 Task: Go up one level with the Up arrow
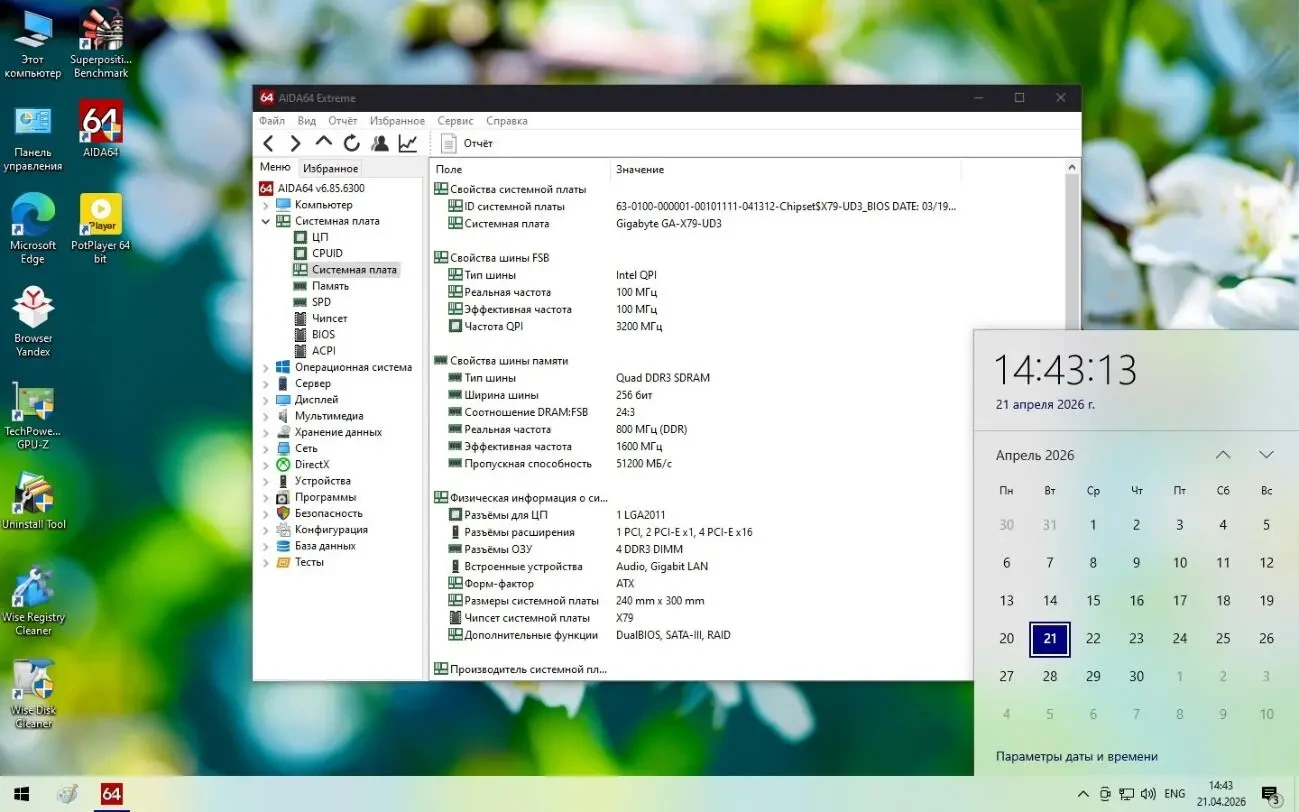click(323, 143)
